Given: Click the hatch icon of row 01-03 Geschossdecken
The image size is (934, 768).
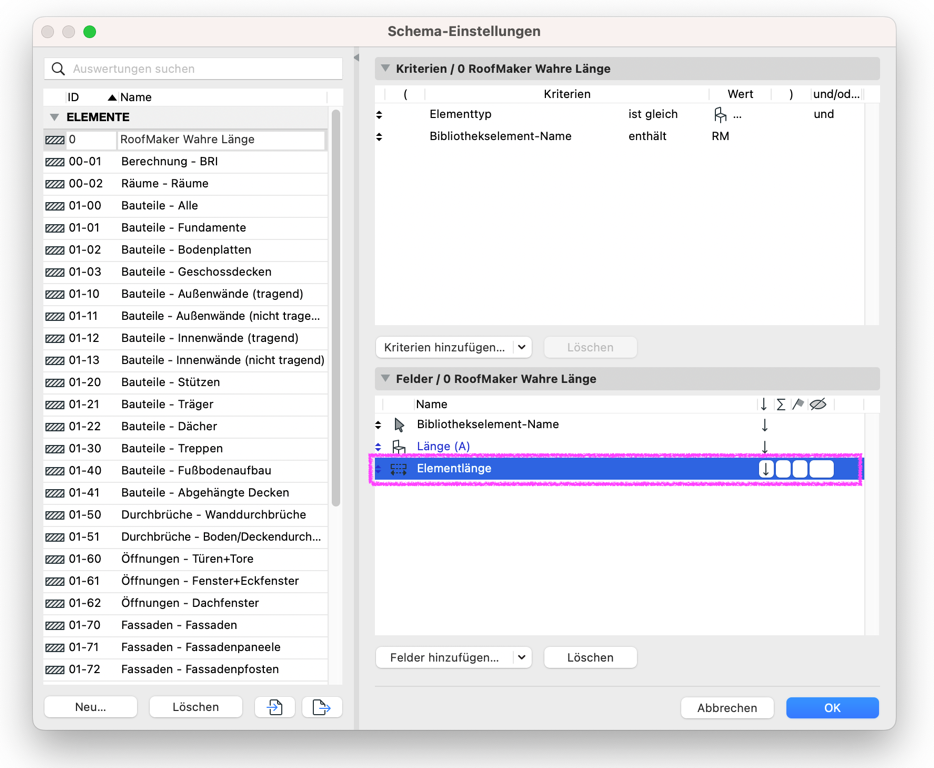Looking at the screenshot, I should pos(55,272).
